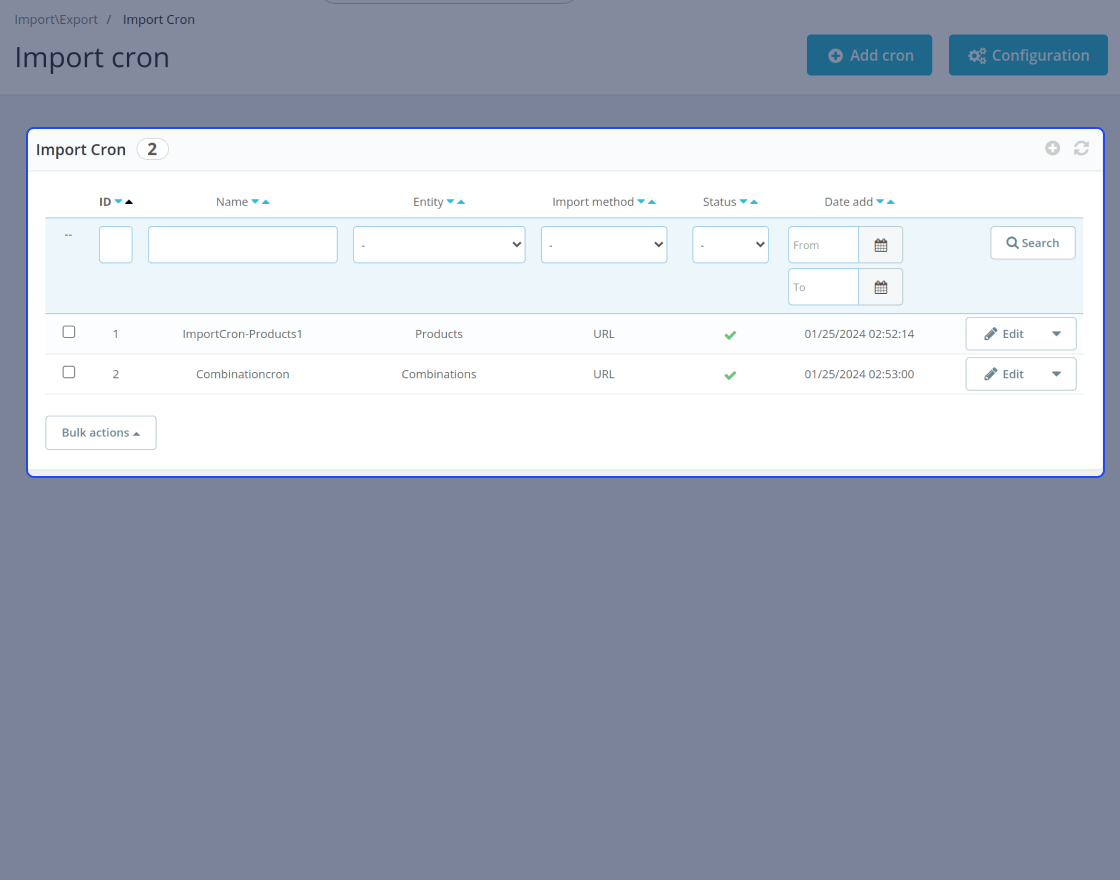This screenshot has height=880, width=1120.
Task: Toggle status checkmark for ImportCron-Products1
Action: tap(730, 335)
